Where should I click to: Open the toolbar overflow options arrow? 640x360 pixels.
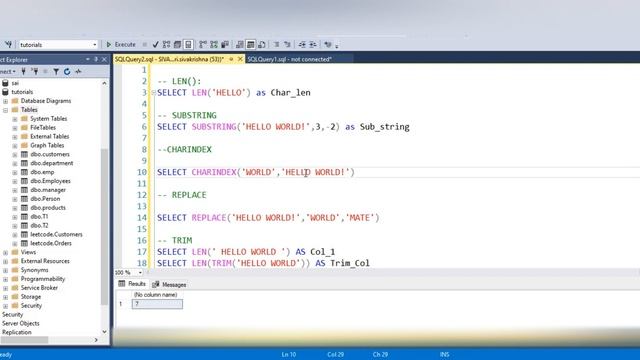[x=337, y=46]
